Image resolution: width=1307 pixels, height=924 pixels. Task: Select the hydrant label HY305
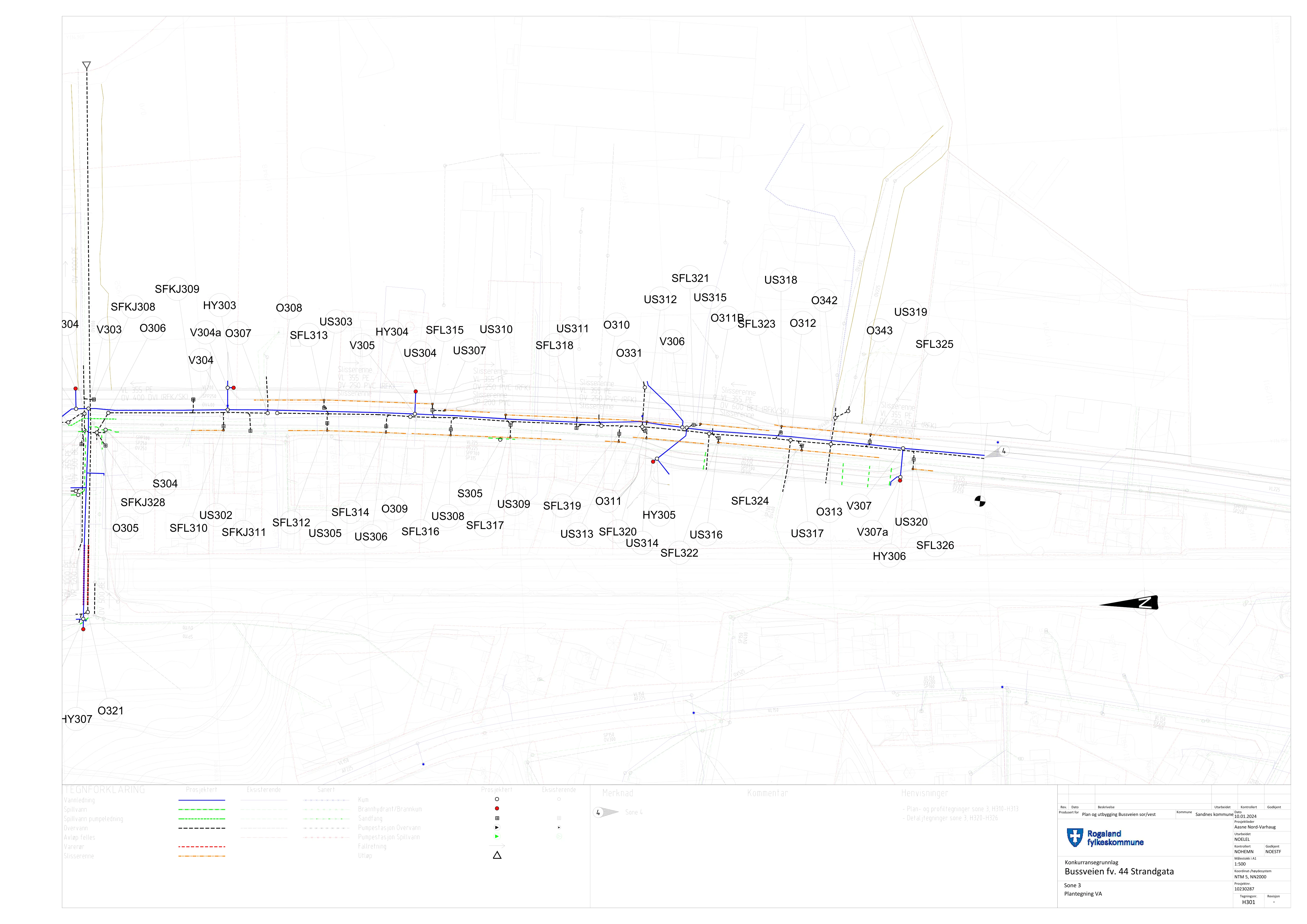coord(659,515)
